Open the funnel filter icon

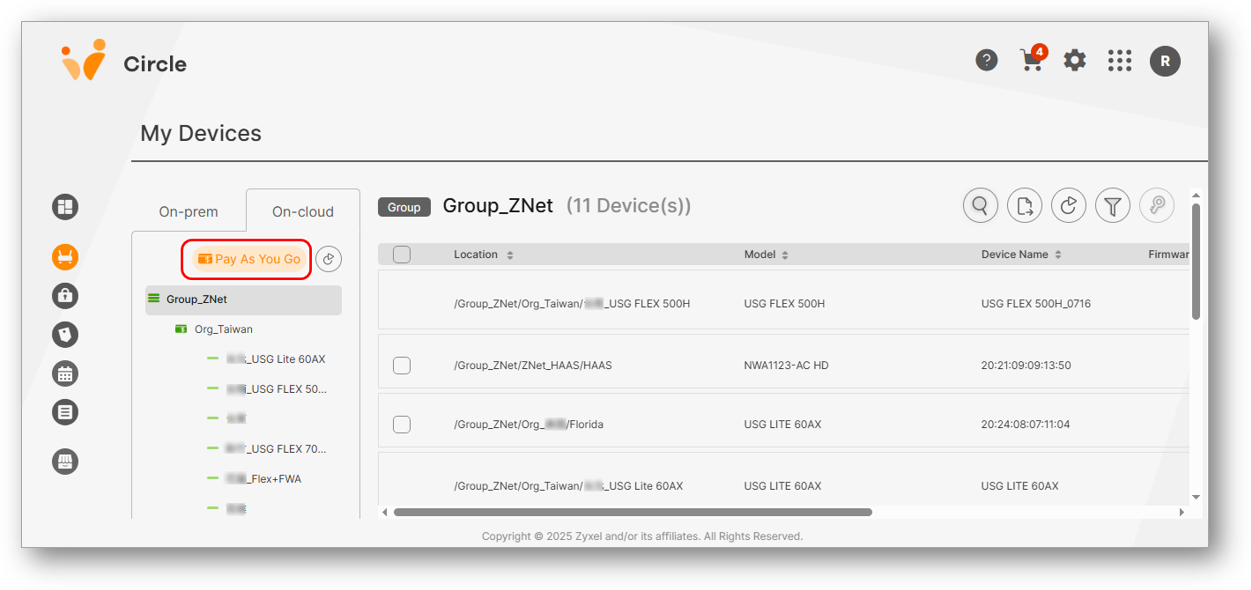tap(1112, 206)
